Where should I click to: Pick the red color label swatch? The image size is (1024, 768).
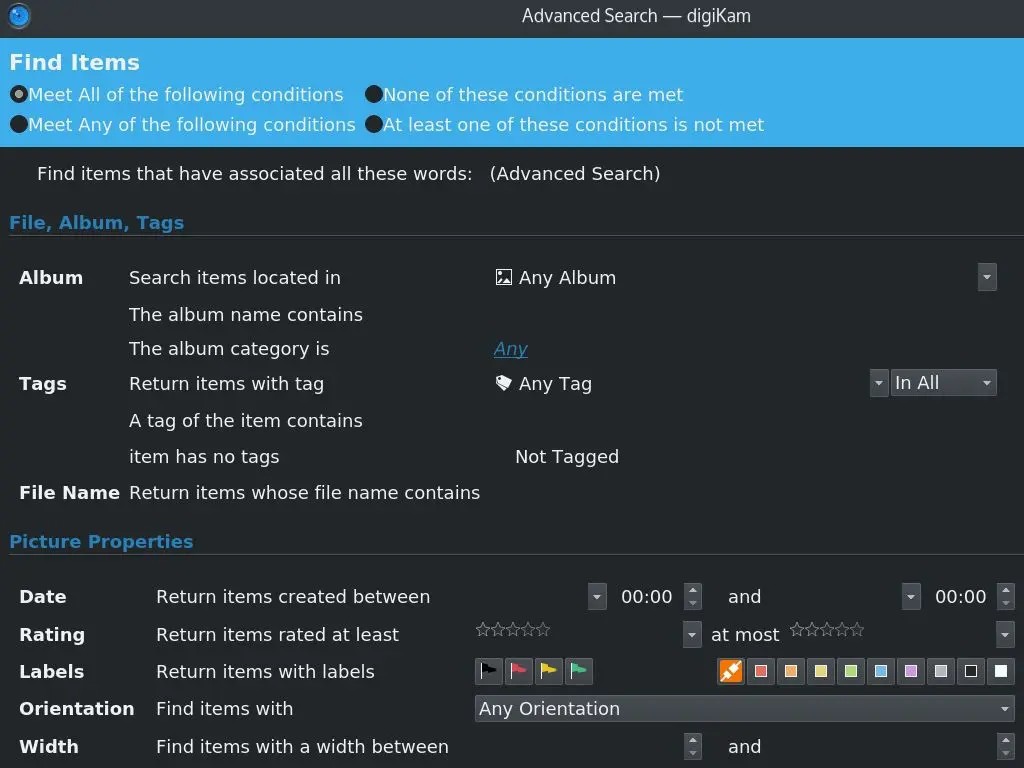point(761,671)
